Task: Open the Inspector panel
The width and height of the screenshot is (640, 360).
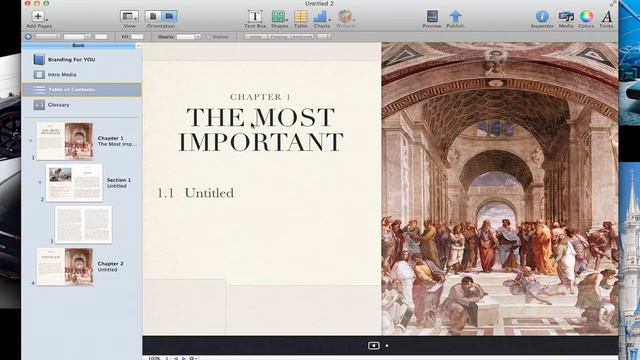Action: tap(542, 19)
